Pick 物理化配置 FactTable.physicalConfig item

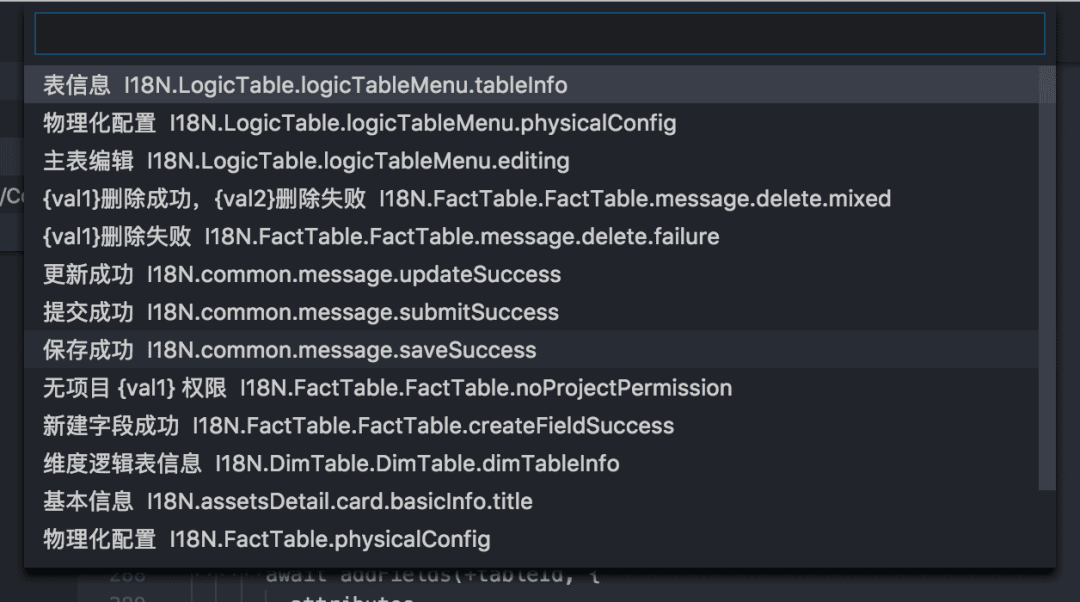tap(267, 540)
